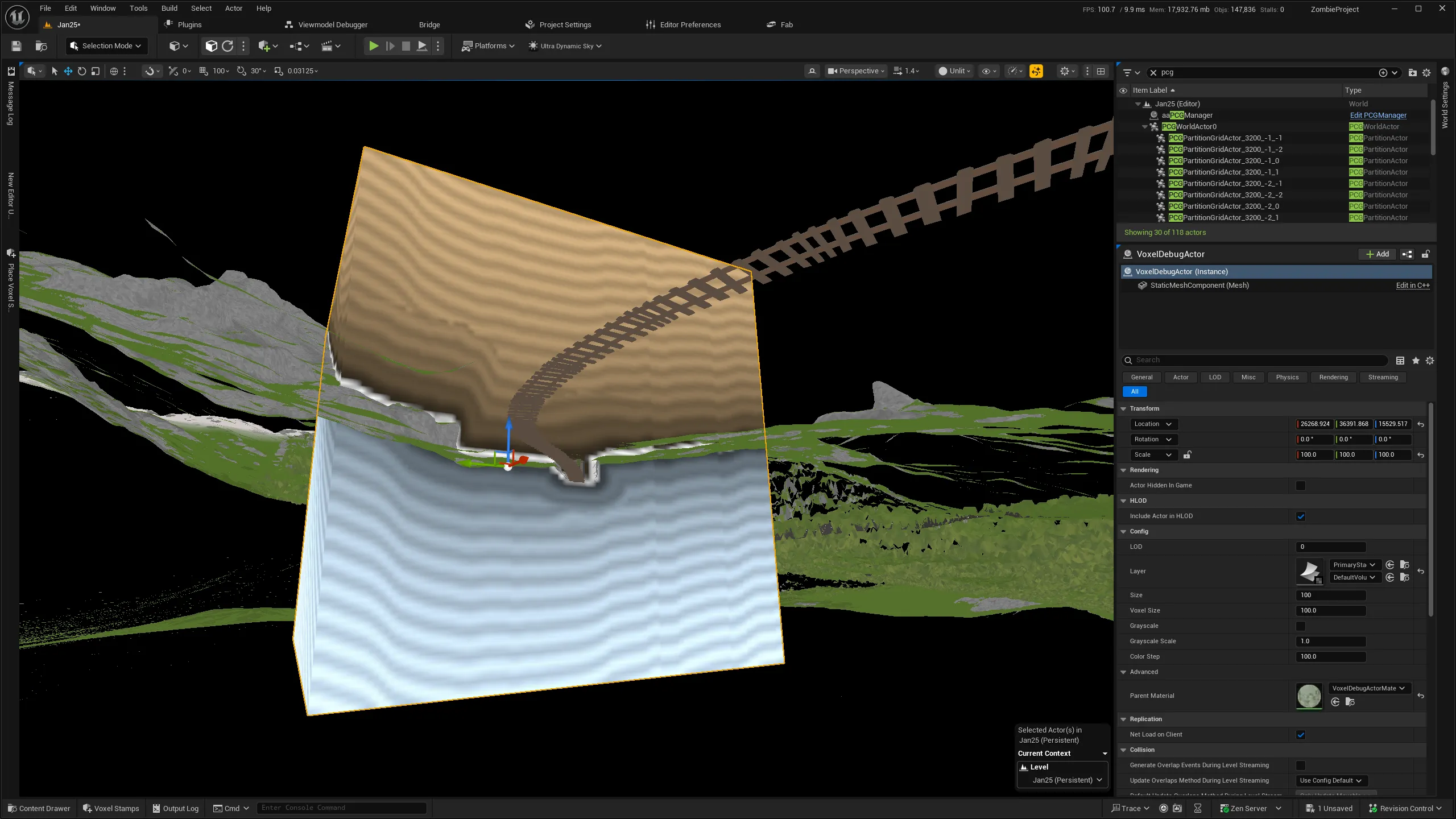Open the Perspective view dropdown
This screenshot has width=1456, height=819.
coord(856,71)
